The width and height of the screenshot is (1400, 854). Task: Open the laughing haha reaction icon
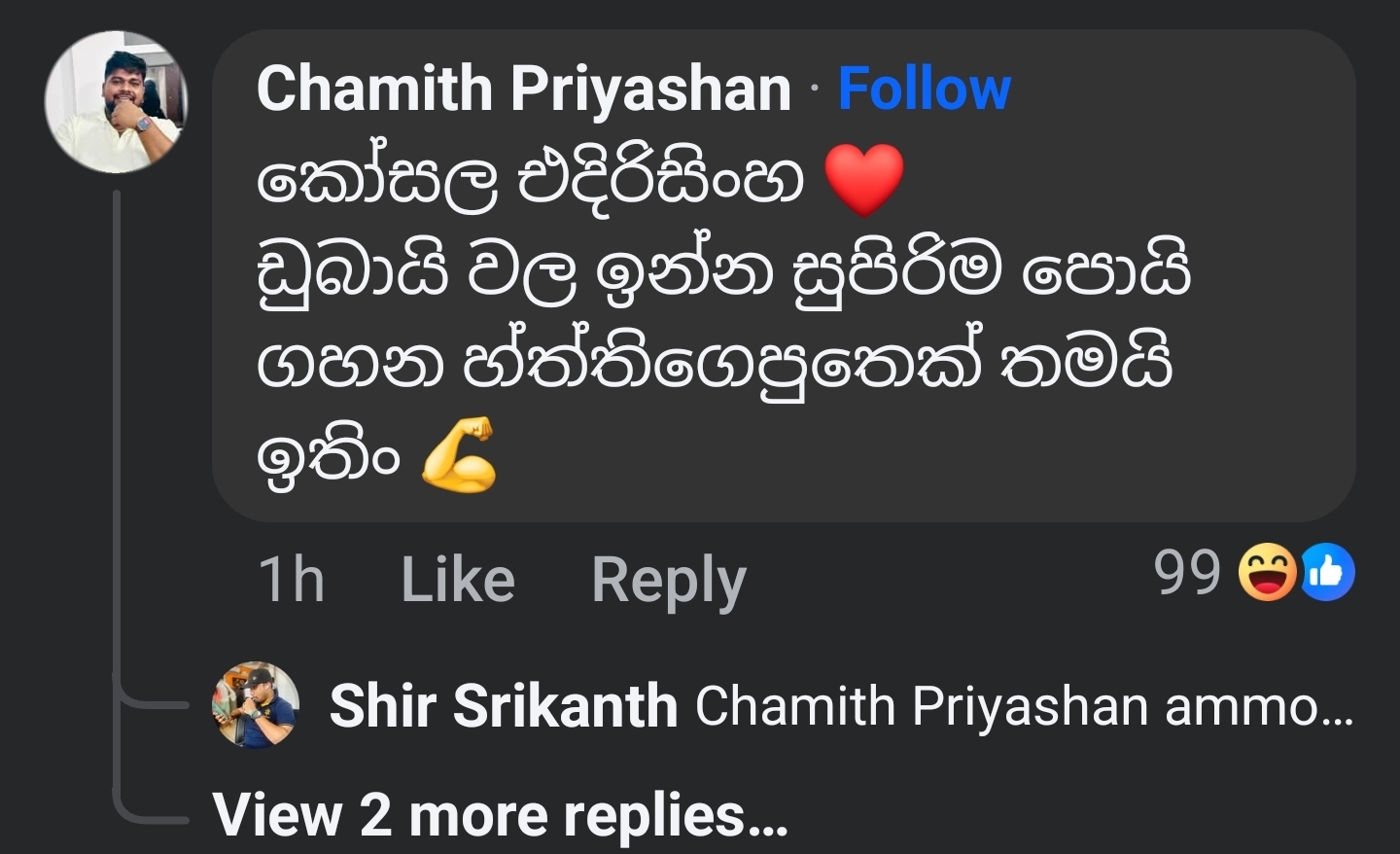pos(1267,572)
